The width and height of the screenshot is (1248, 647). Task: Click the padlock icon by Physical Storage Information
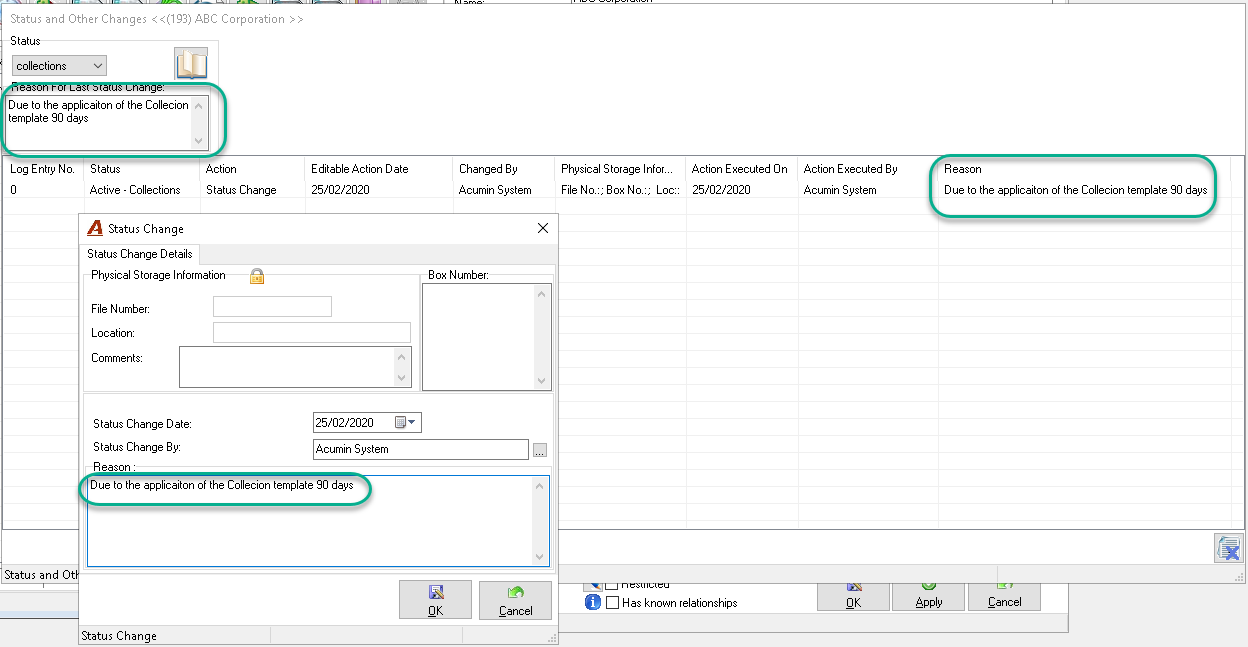(x=257, y=276)
